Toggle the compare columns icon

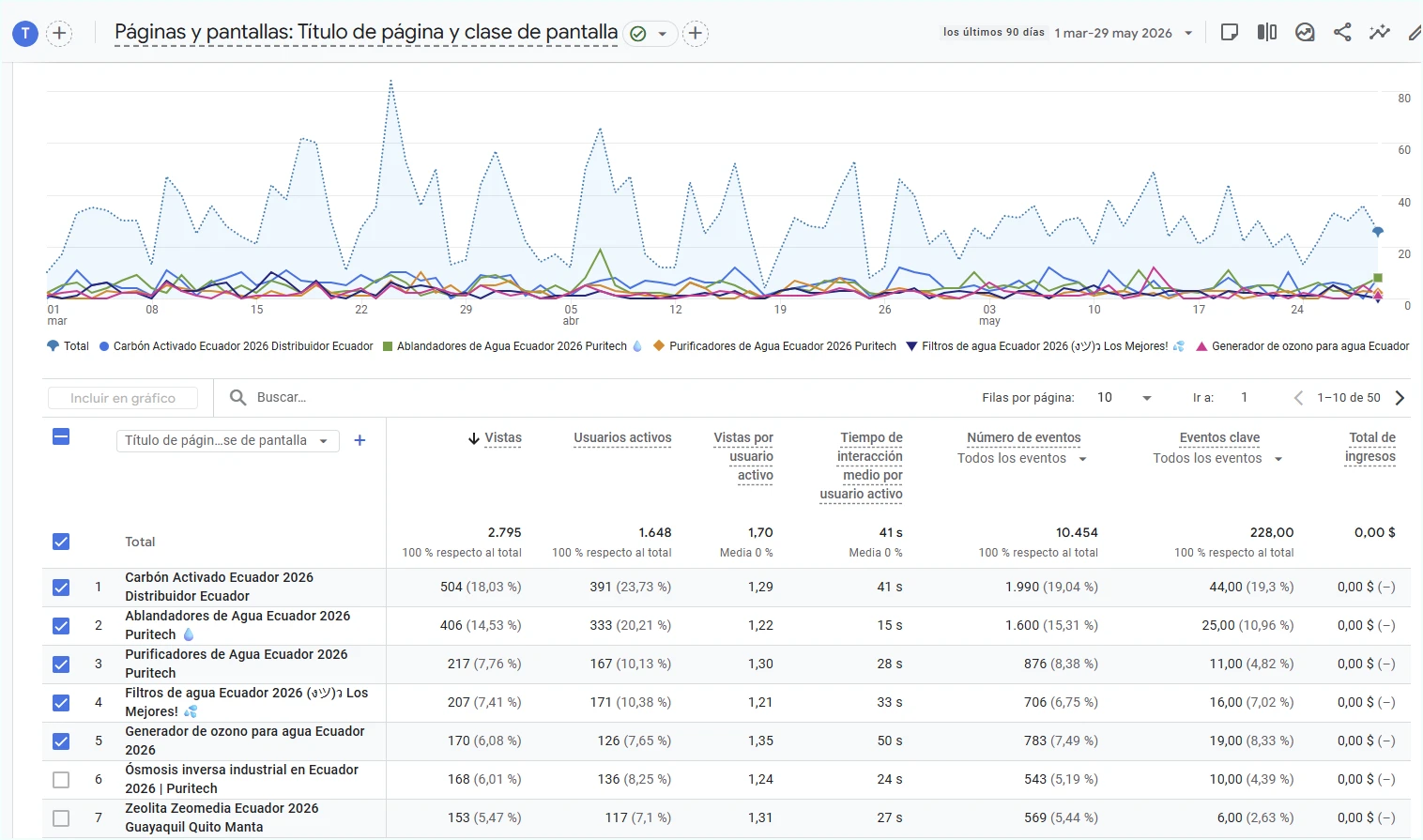coord(1267,32)
